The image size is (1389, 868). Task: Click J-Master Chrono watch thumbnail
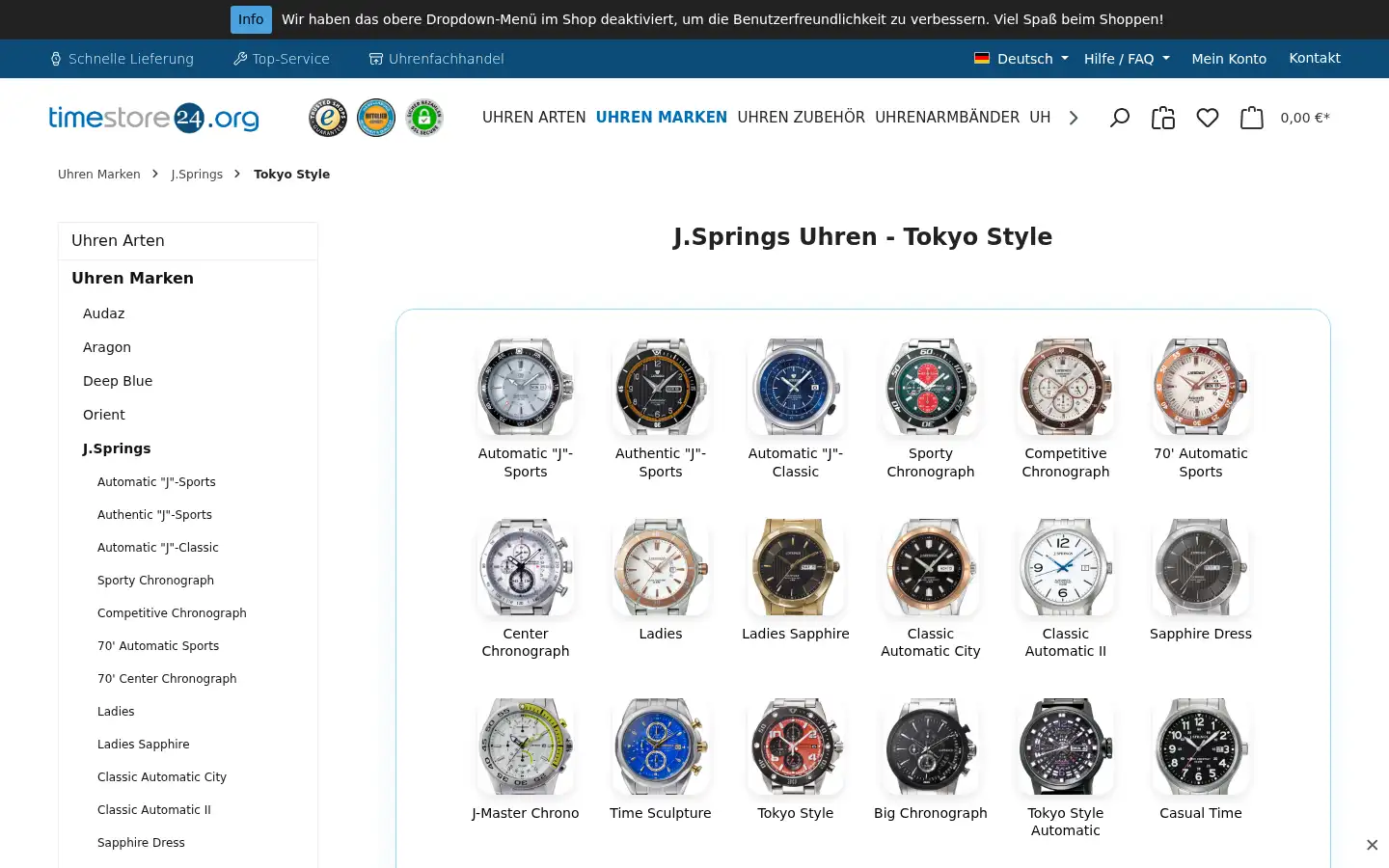526,746
